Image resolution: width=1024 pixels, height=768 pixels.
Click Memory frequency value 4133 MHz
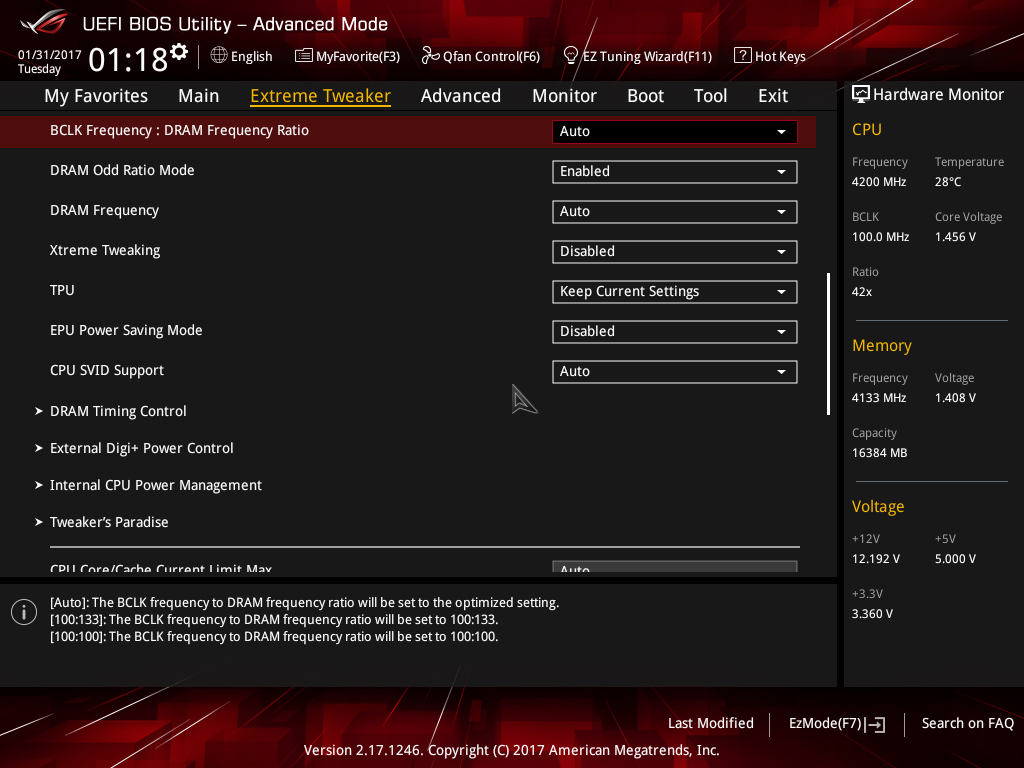[x=878, y=398]
